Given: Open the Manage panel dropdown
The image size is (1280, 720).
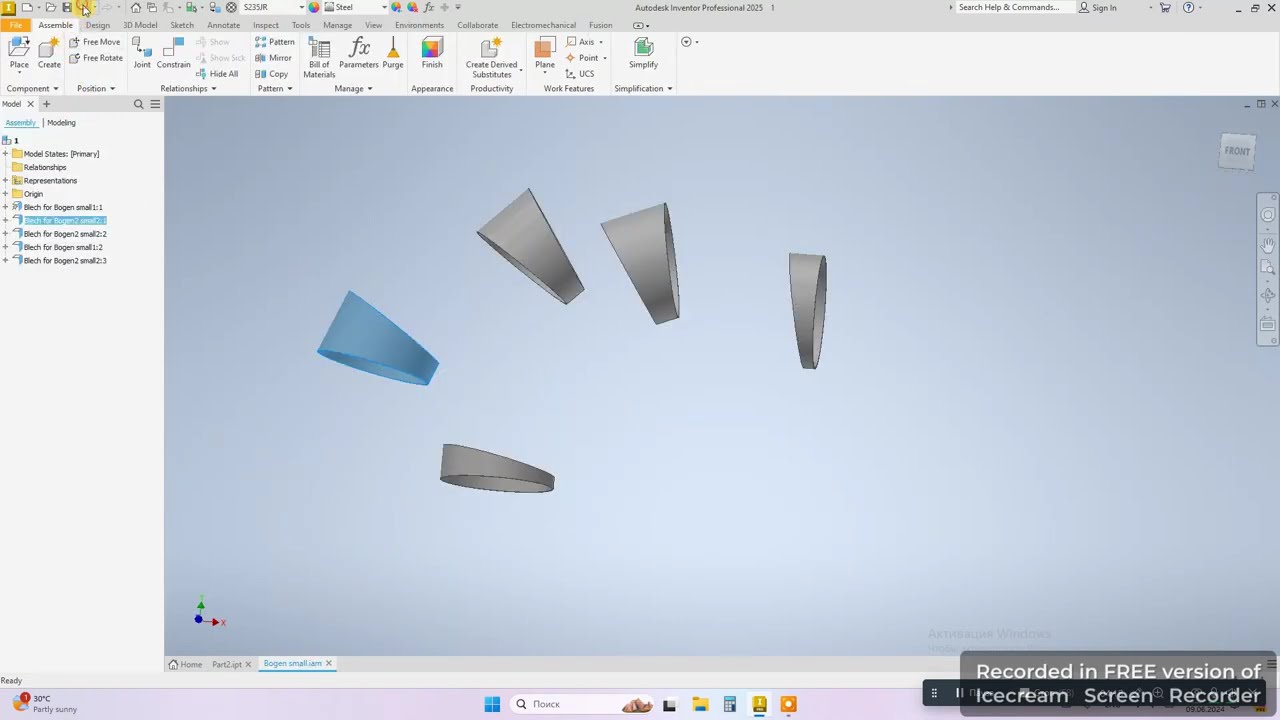Looking at the screenshot, I should (x=353, y=89).
